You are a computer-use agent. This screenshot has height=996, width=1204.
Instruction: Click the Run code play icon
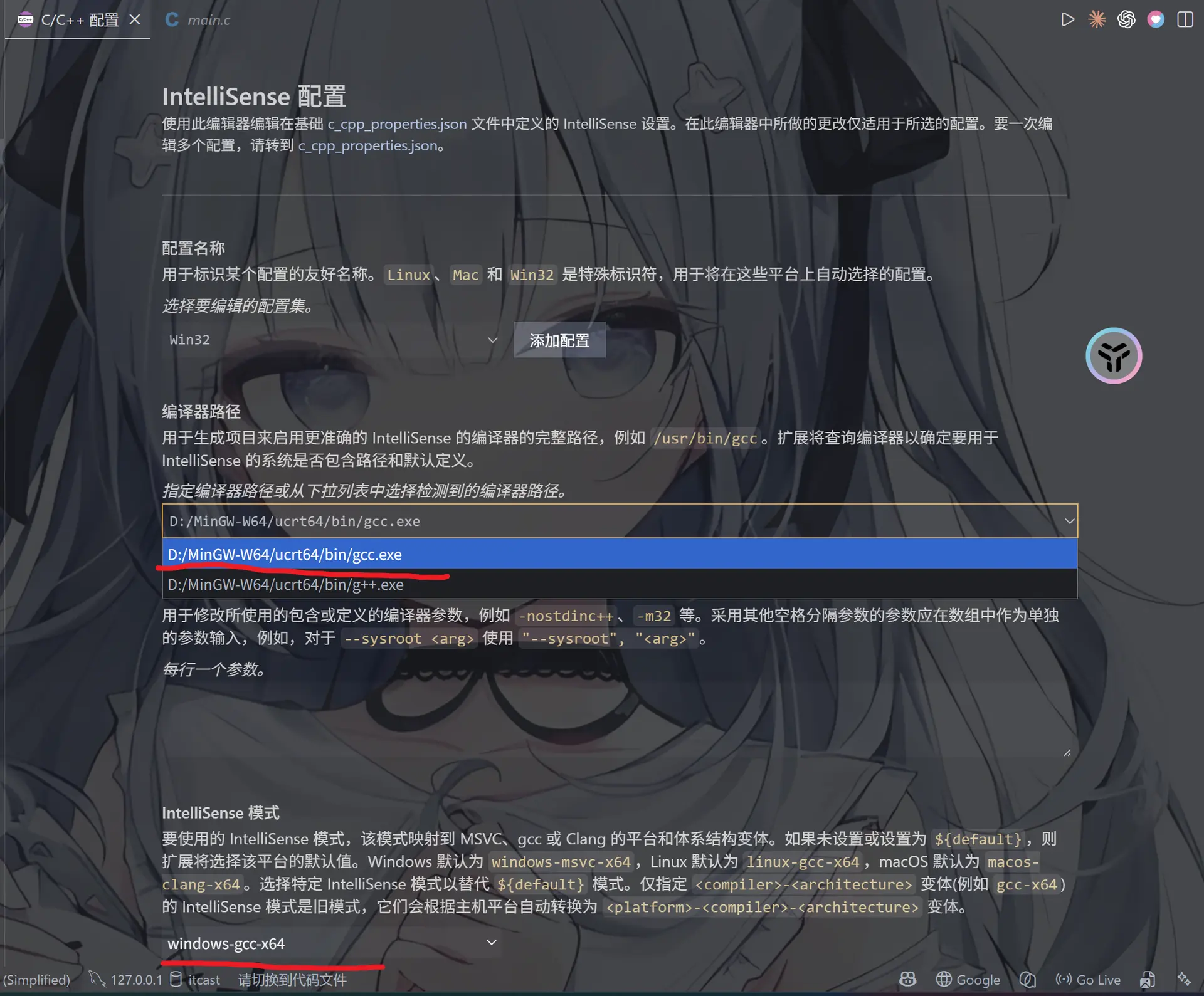[1067, 19]
